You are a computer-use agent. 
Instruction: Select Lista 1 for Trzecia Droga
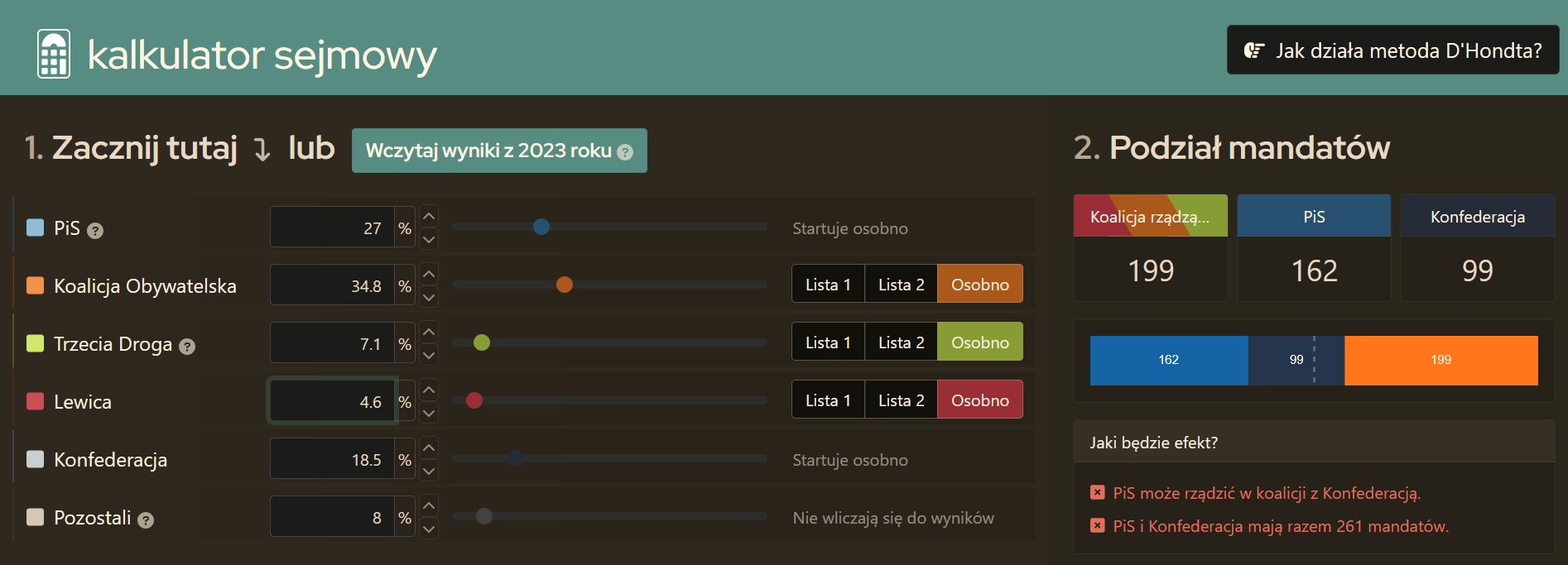click(x=828, y=342)
